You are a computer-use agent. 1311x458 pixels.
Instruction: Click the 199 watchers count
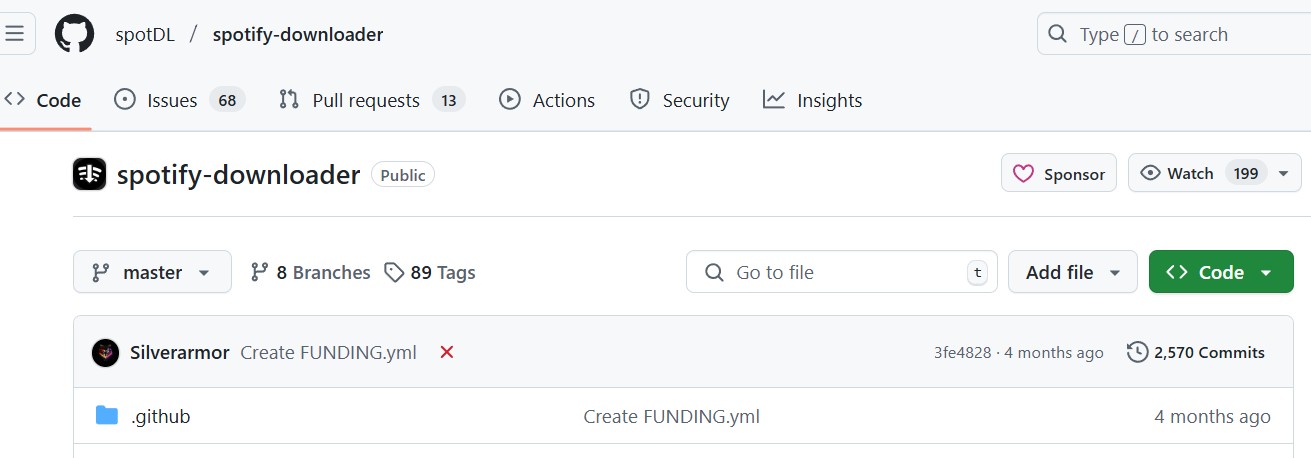click(1246, 173)
